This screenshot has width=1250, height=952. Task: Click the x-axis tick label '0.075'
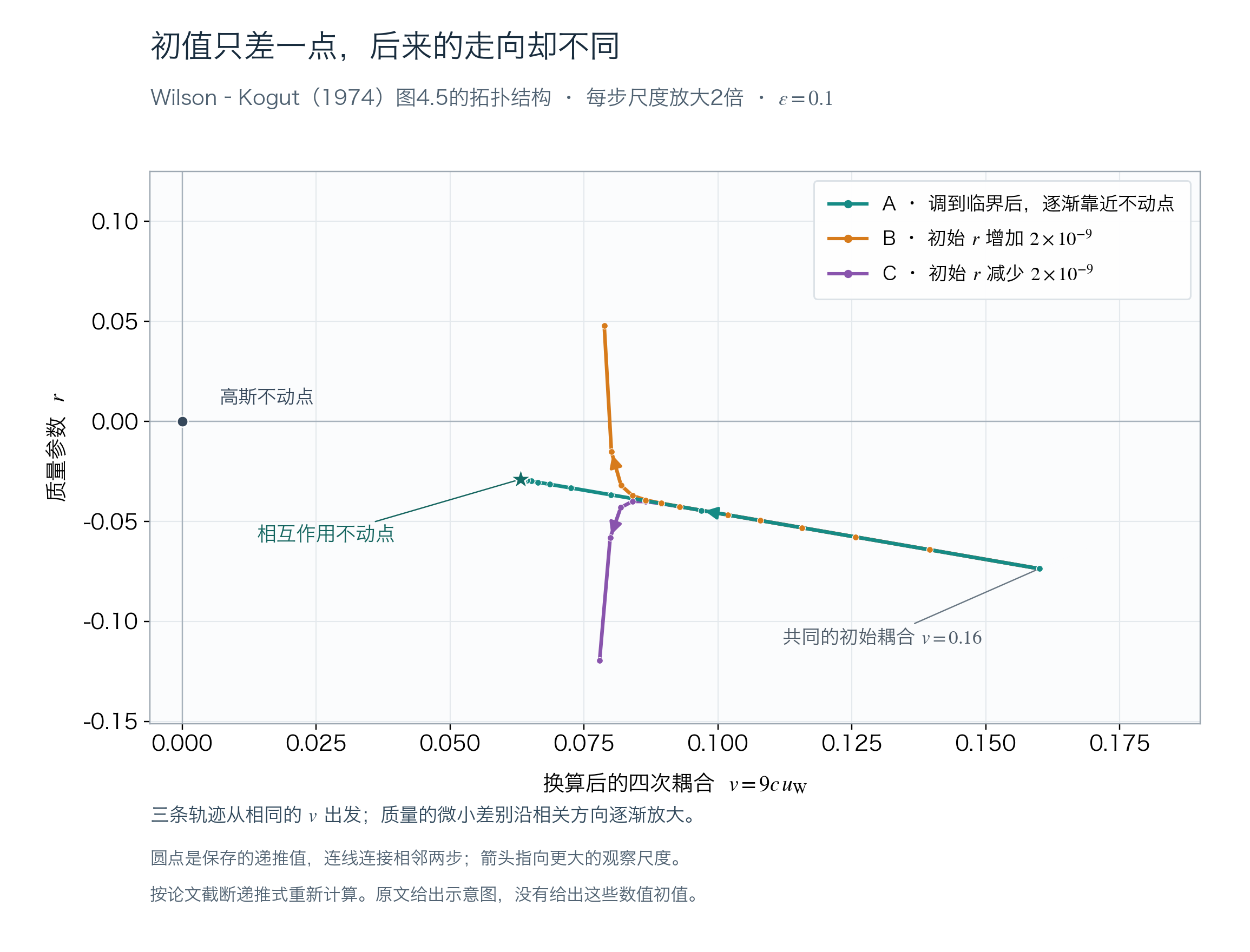(x=584, y=743)
